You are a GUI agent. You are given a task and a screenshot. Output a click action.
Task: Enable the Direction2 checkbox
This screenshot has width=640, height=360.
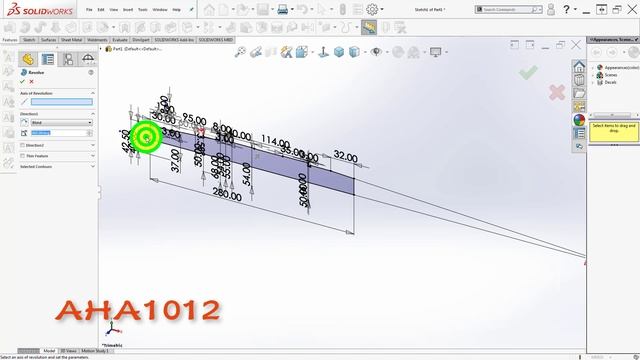(22, 145)
